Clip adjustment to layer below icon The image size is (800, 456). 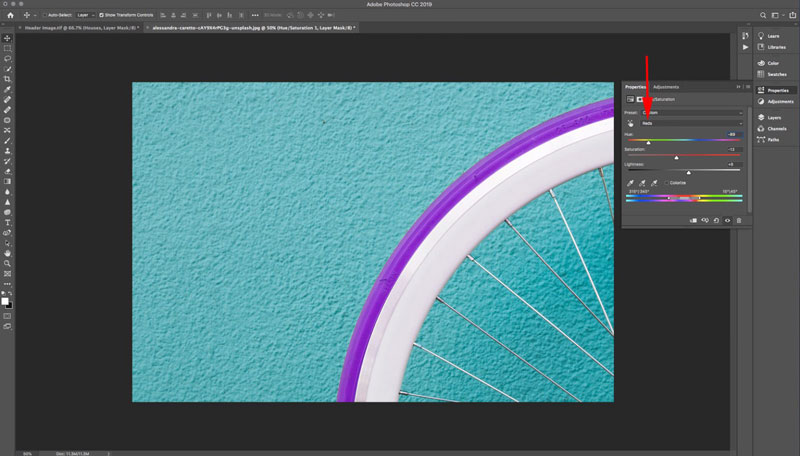pyautogui.click(x=692, y=220)
